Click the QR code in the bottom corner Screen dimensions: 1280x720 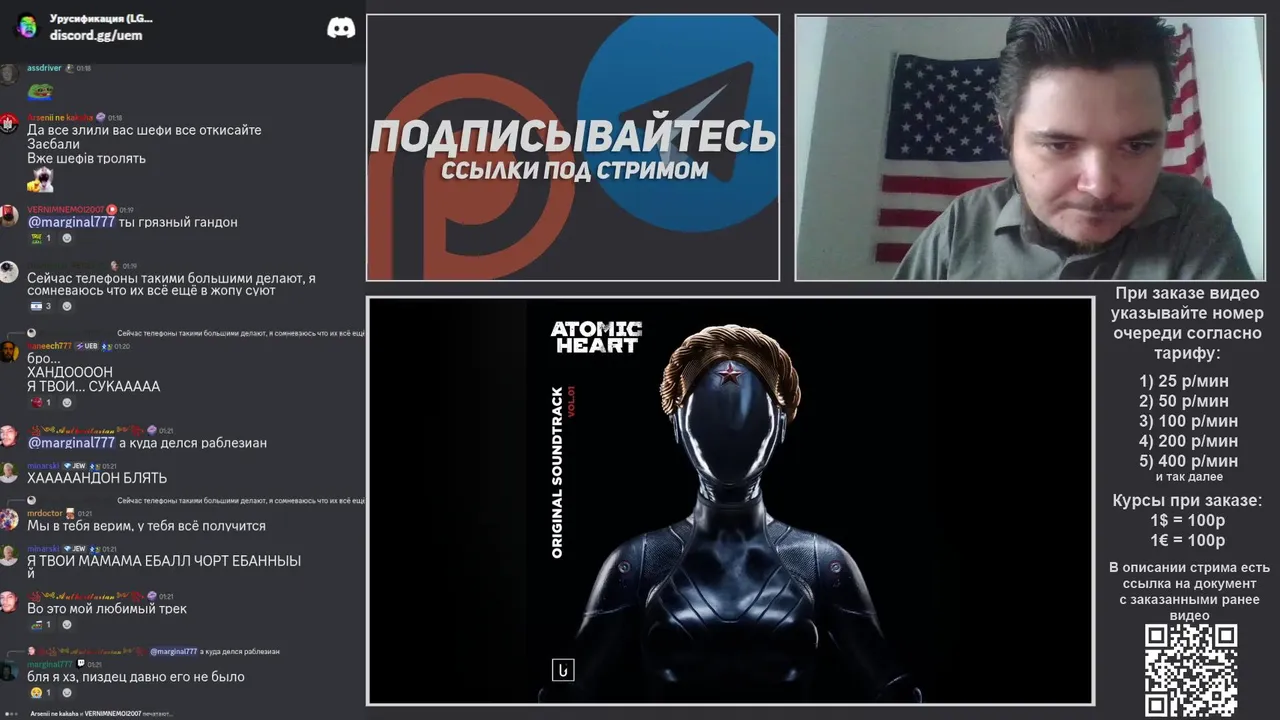point(1191,670)
